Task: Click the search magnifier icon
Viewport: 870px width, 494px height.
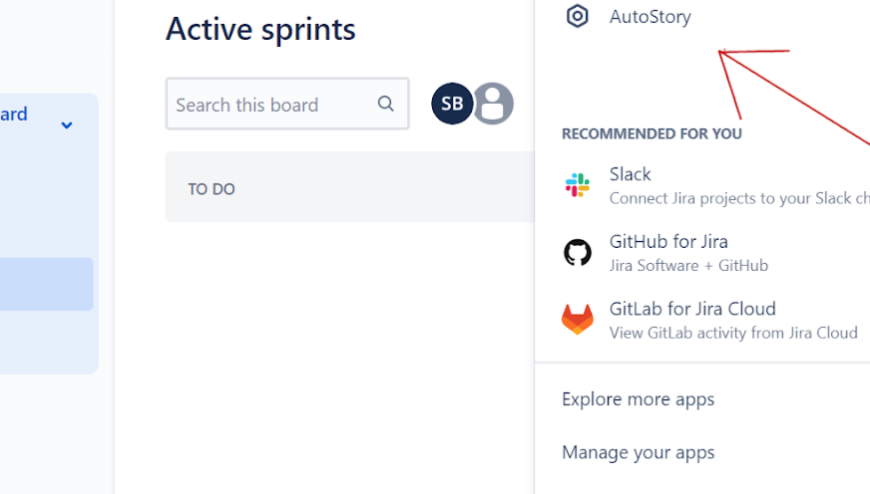Action: click(386, 104)
